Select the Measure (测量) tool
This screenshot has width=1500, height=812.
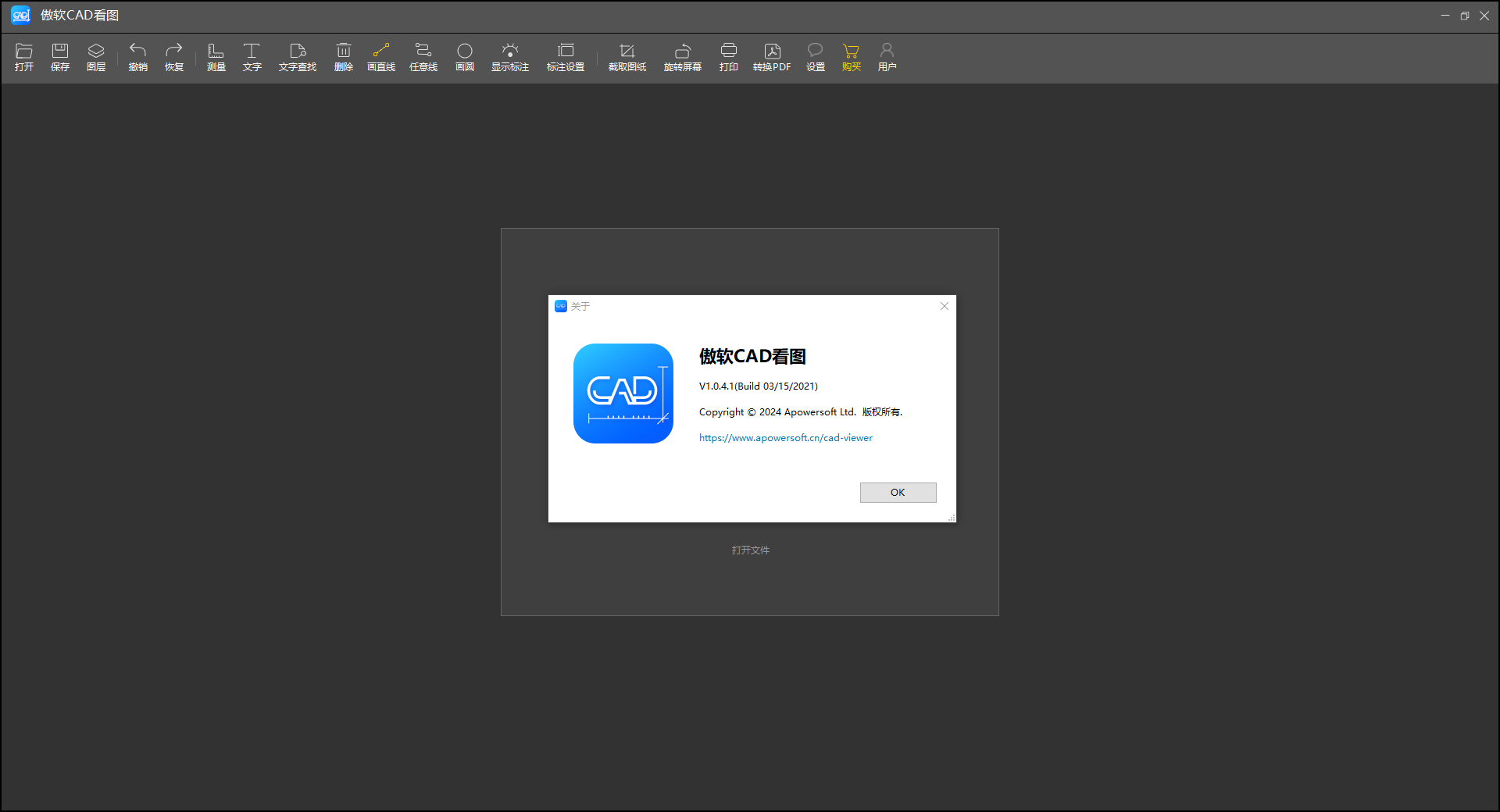pos(216,52)
